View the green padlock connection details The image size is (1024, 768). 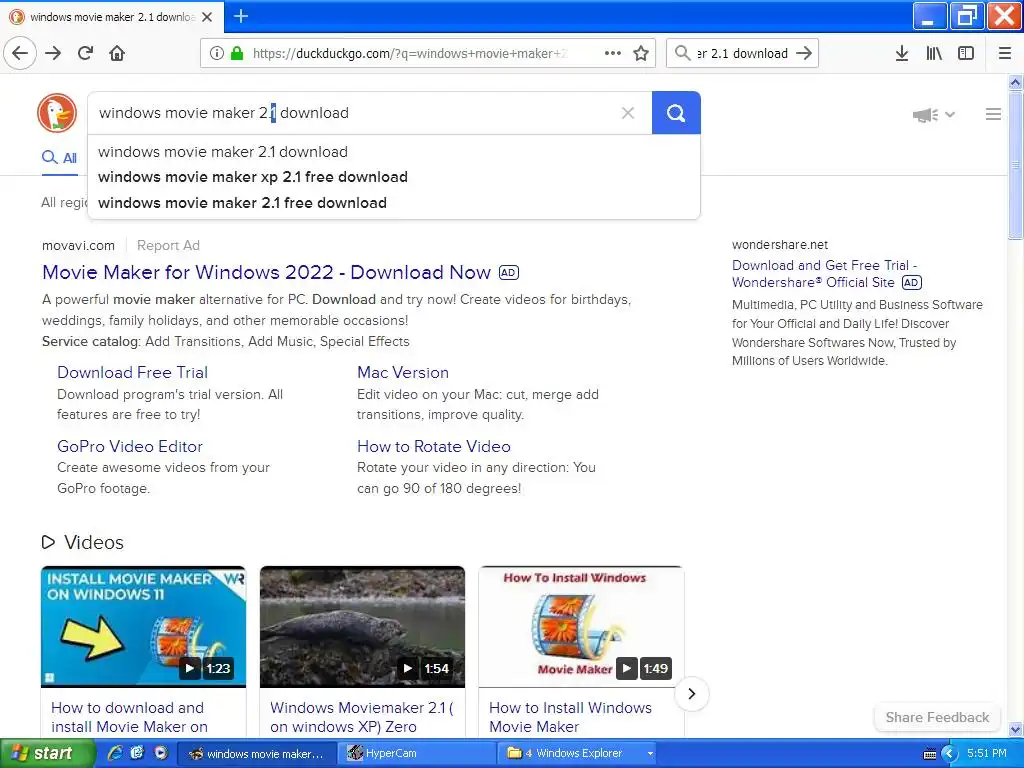click(237, 53)
